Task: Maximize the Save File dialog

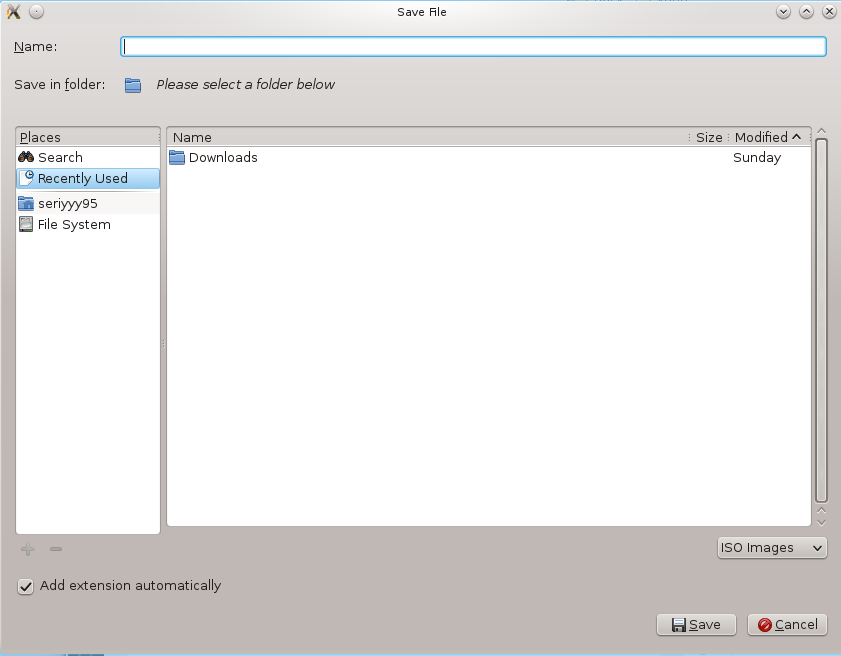Action: point(806,11)
